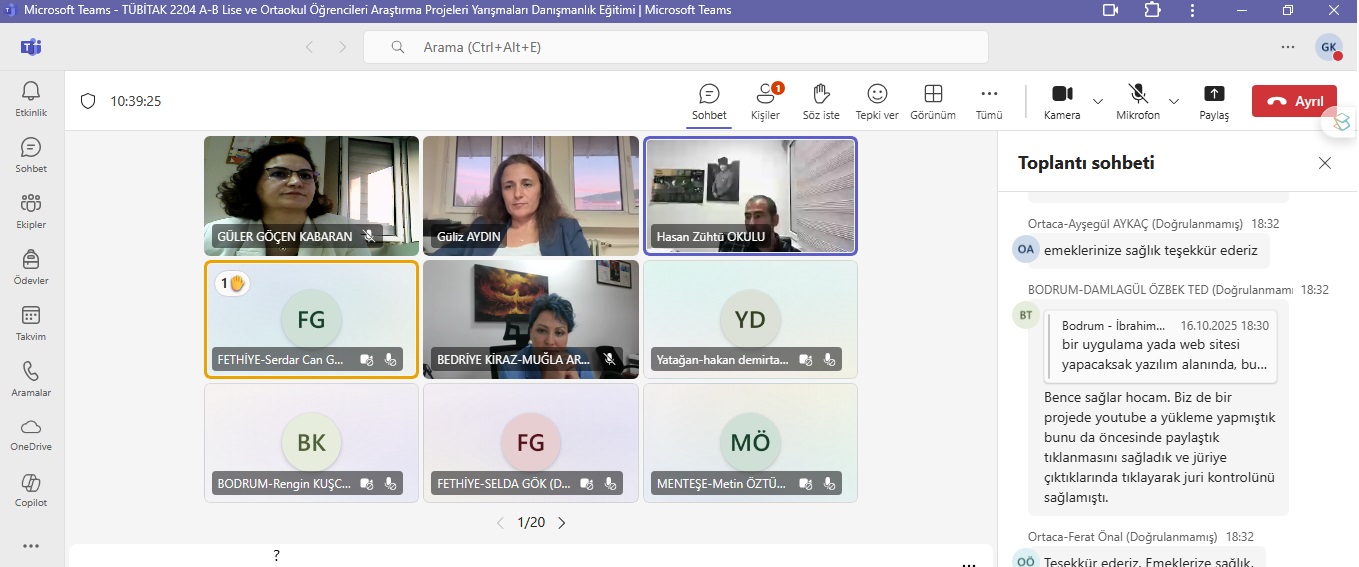1359x567 pixels.
Task: Raise hand with Söz iste
Action: pyautogui.click(x=821, y=101)
